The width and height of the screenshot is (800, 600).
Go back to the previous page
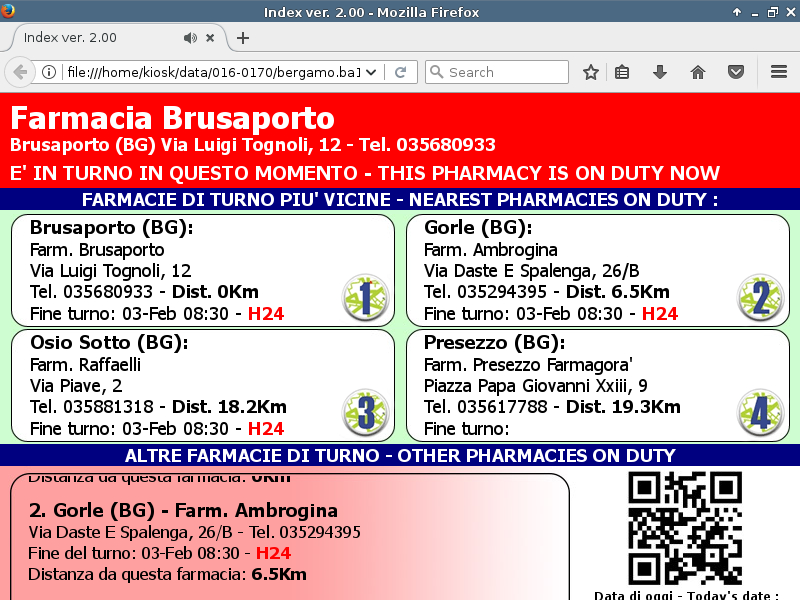point(19,72)
